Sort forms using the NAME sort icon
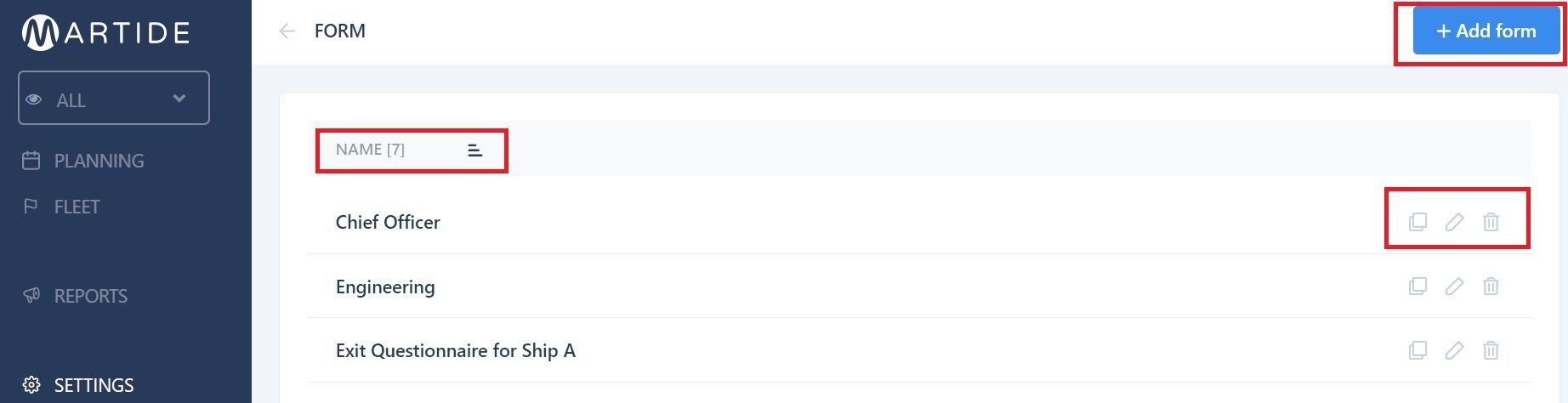The height and width of the screenshot is (403, 1568). (475, 150)
